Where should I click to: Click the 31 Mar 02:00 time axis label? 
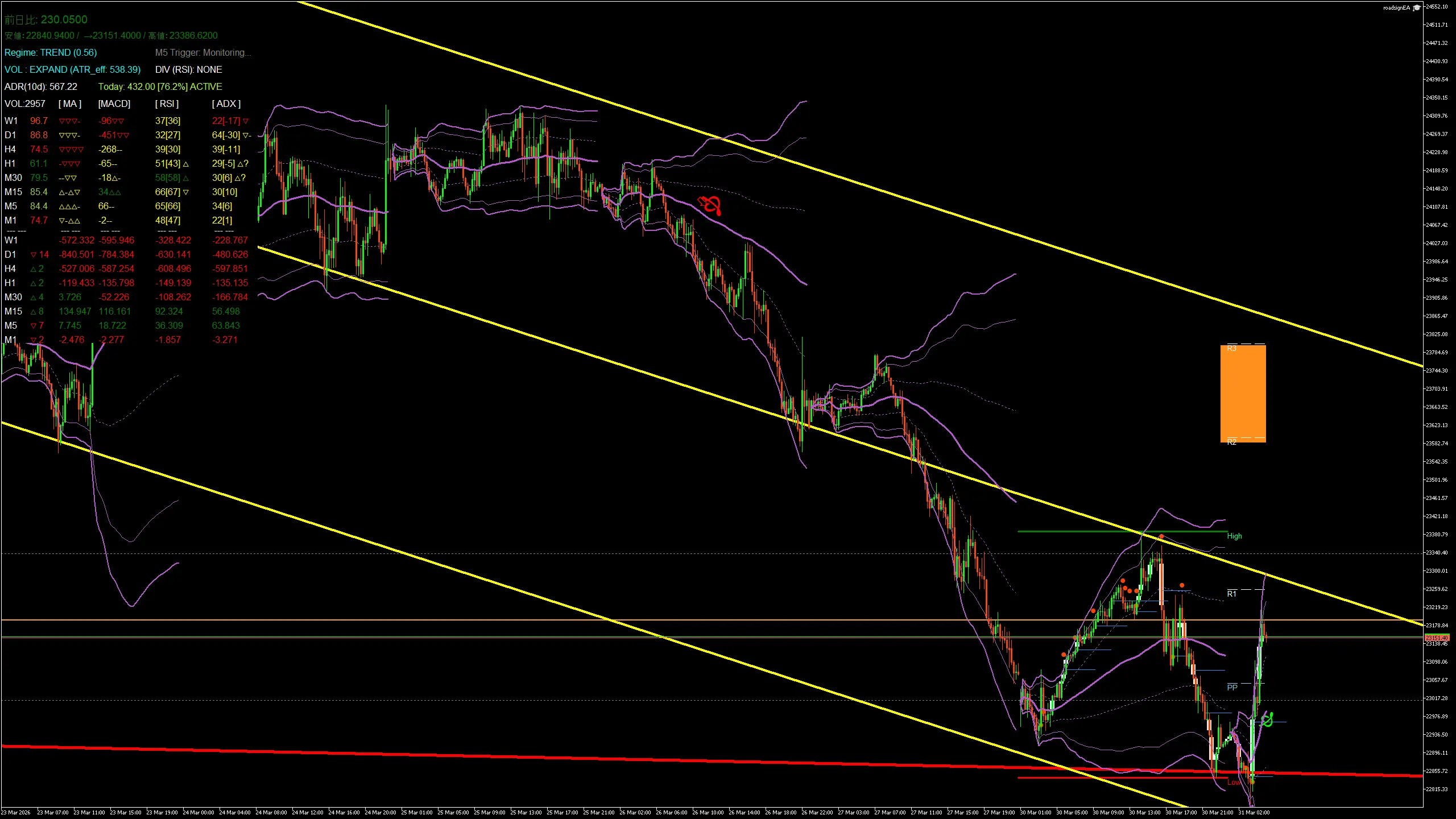[1254, 812]
